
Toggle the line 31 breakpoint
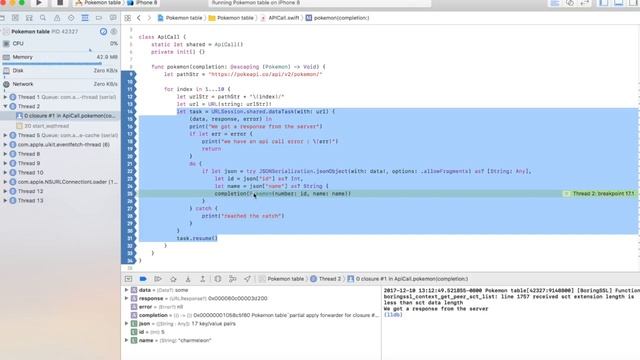[x=129, y=238]
